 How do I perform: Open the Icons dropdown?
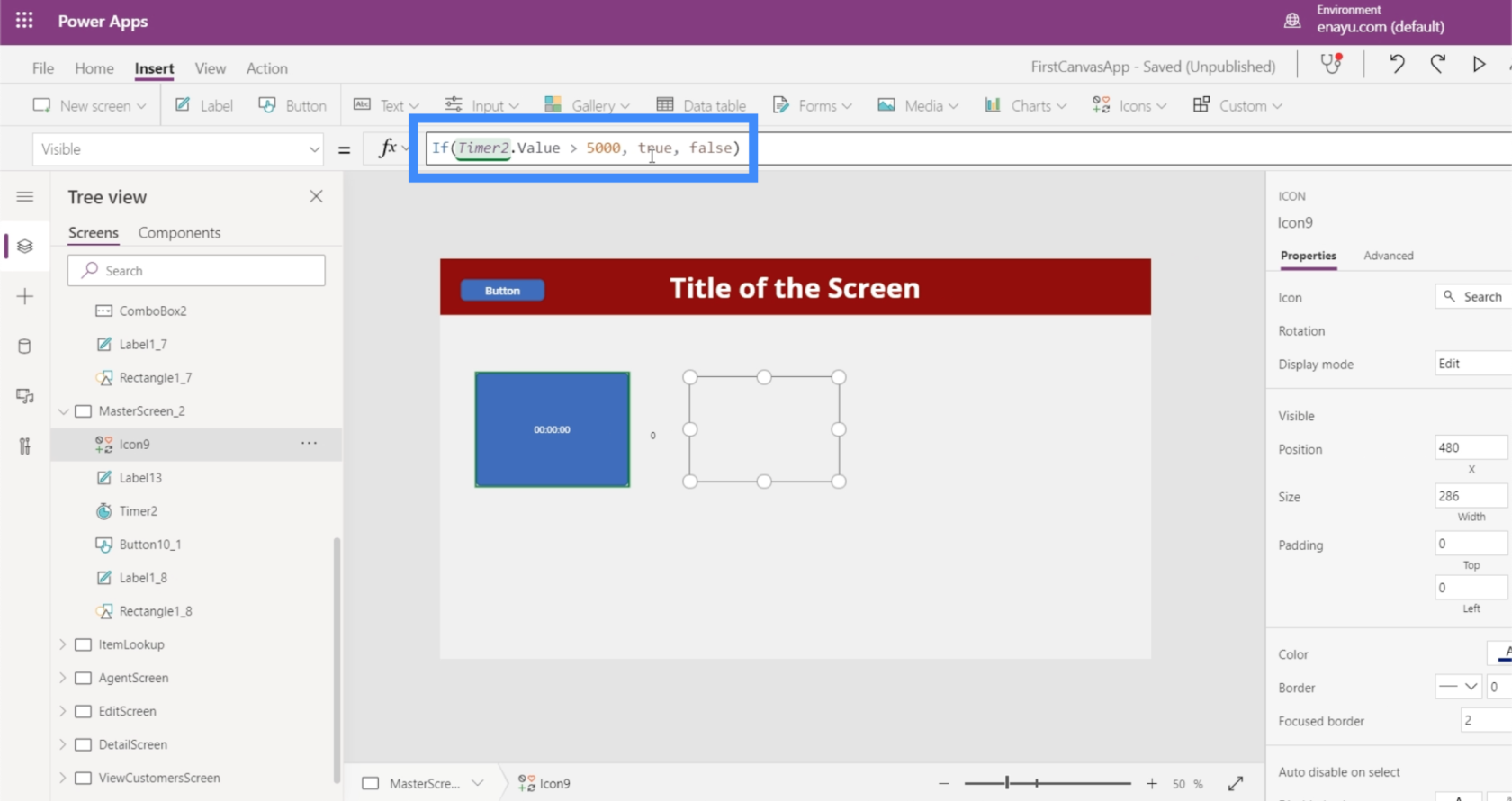coord(1129,105)
